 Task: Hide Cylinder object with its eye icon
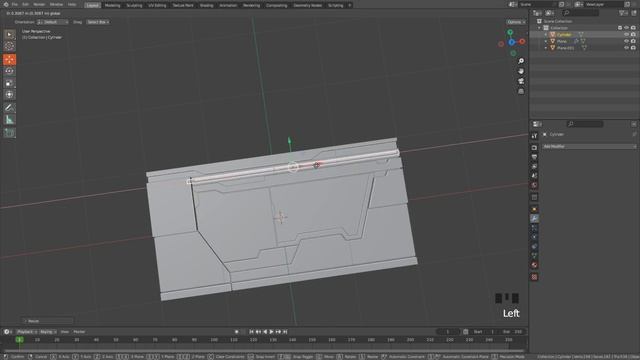coord(626,35)
